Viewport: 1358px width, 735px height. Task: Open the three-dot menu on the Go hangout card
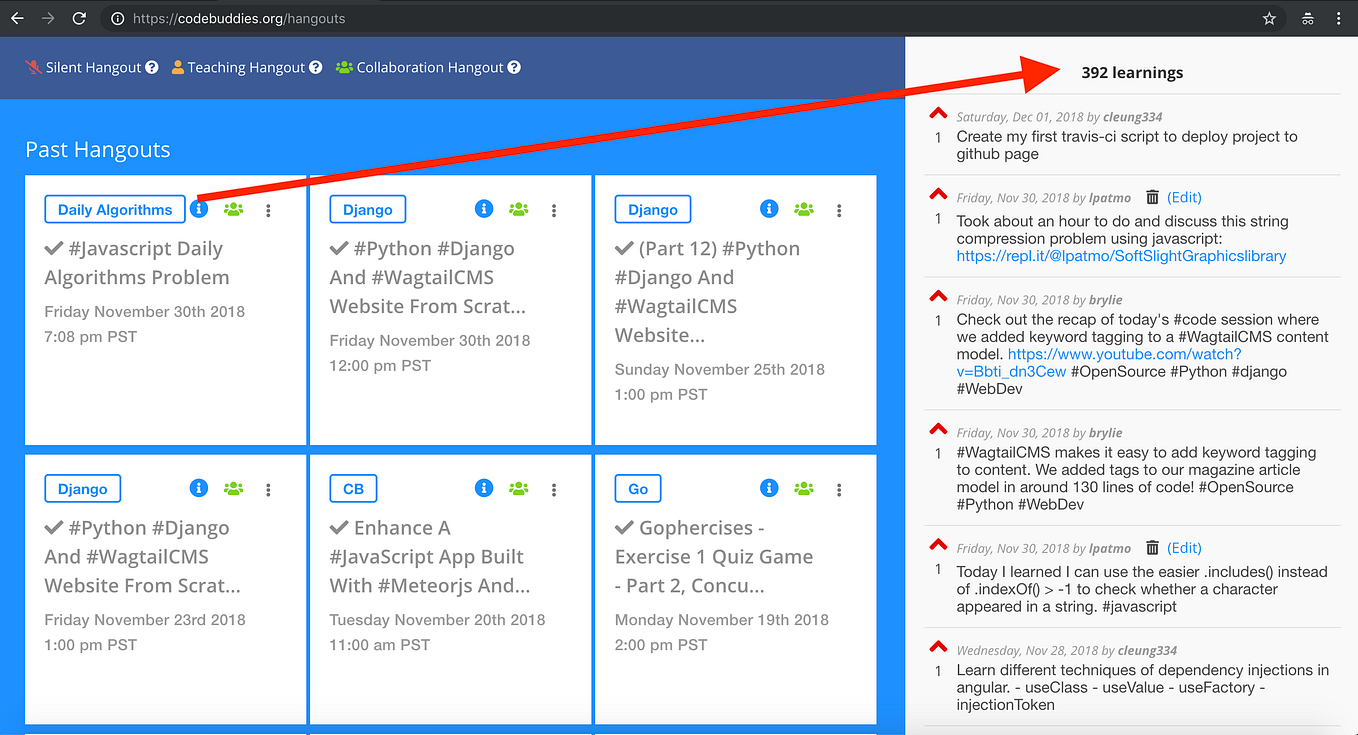click(838, 488)
